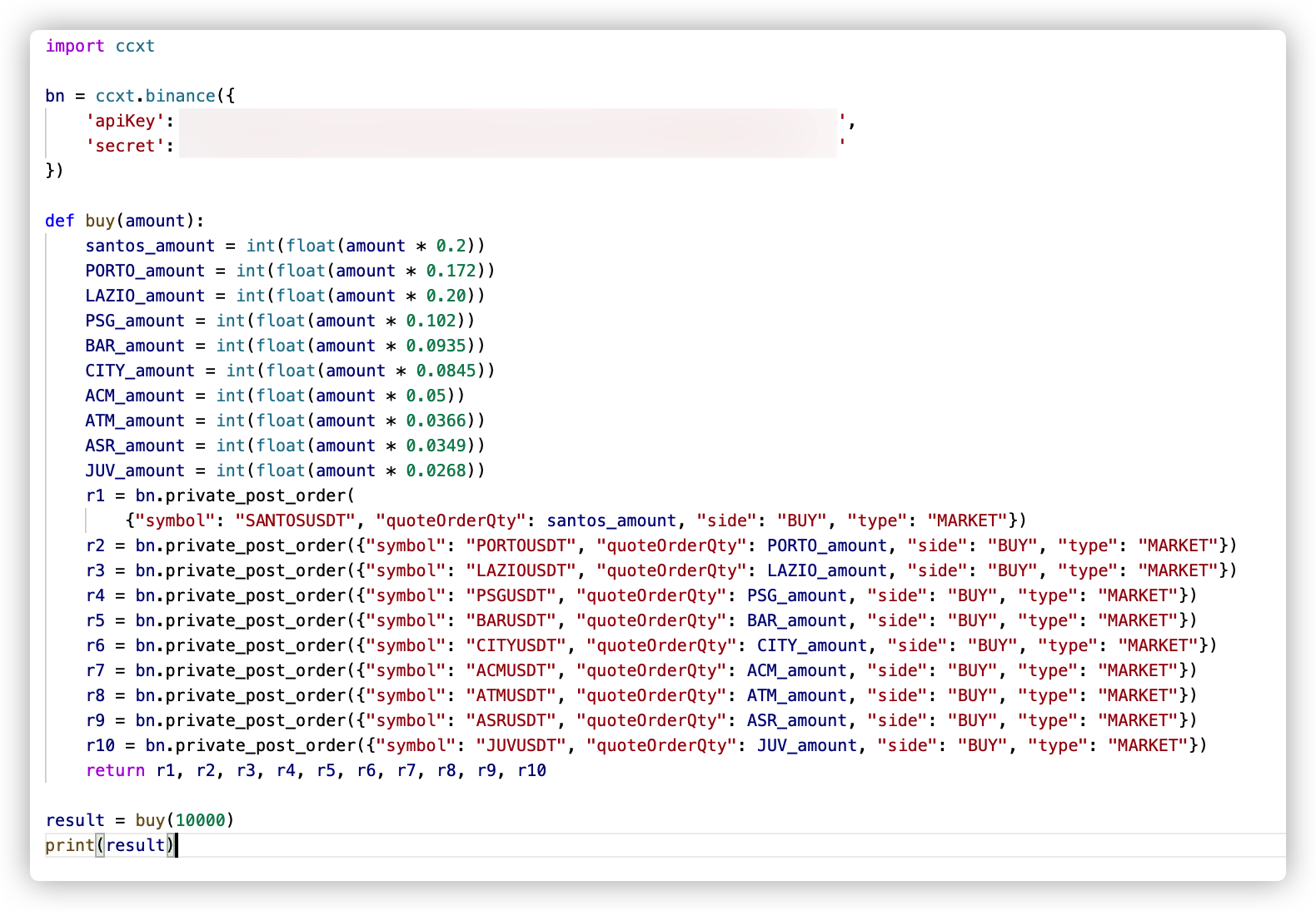This screenshot has width=1316, height=911.
Task: Click the 'santos_amount' variable assignment
Action: [150, 246]
